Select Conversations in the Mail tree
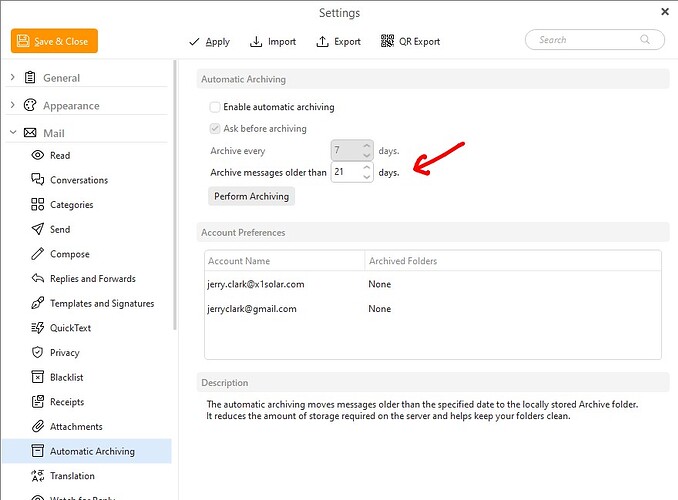Screen dimensions: 678x500 [78, 181]
